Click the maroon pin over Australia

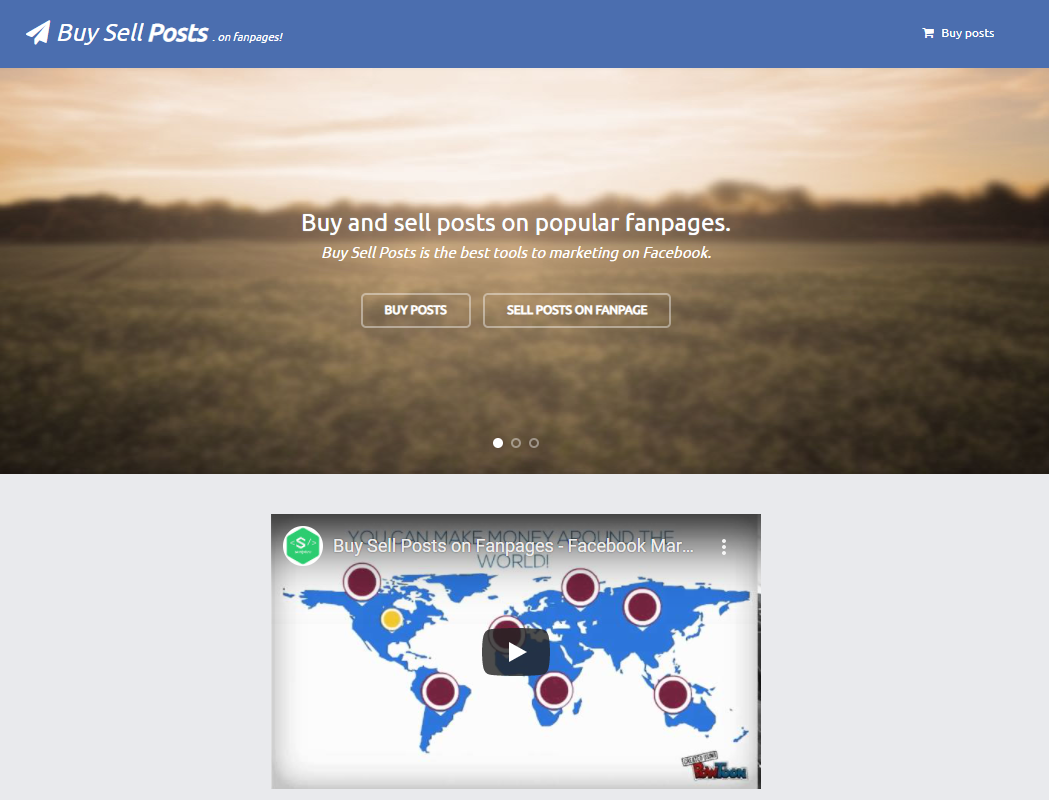[x=672, y=694]
